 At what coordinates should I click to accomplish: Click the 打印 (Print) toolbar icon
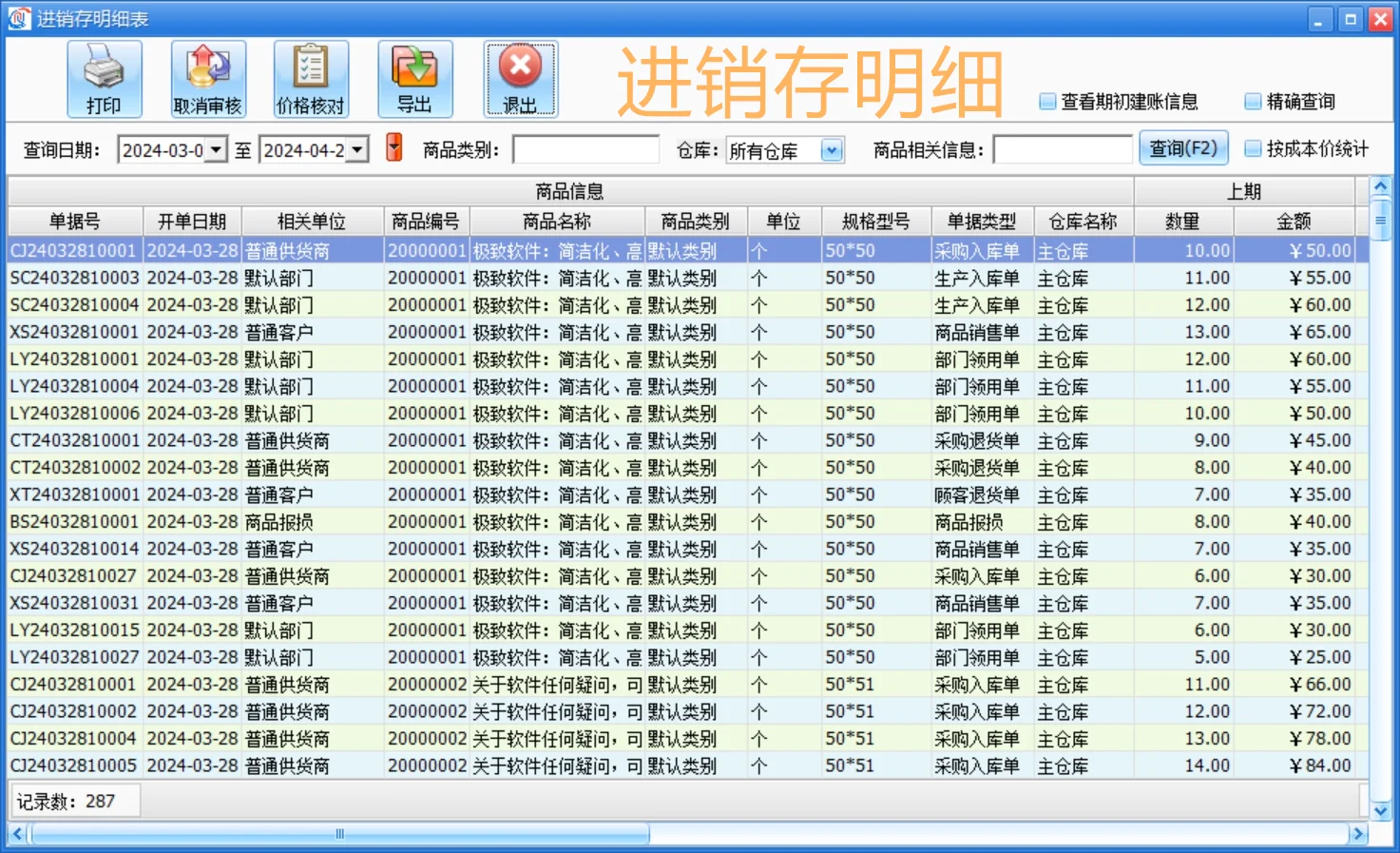[x=104, y=78]
